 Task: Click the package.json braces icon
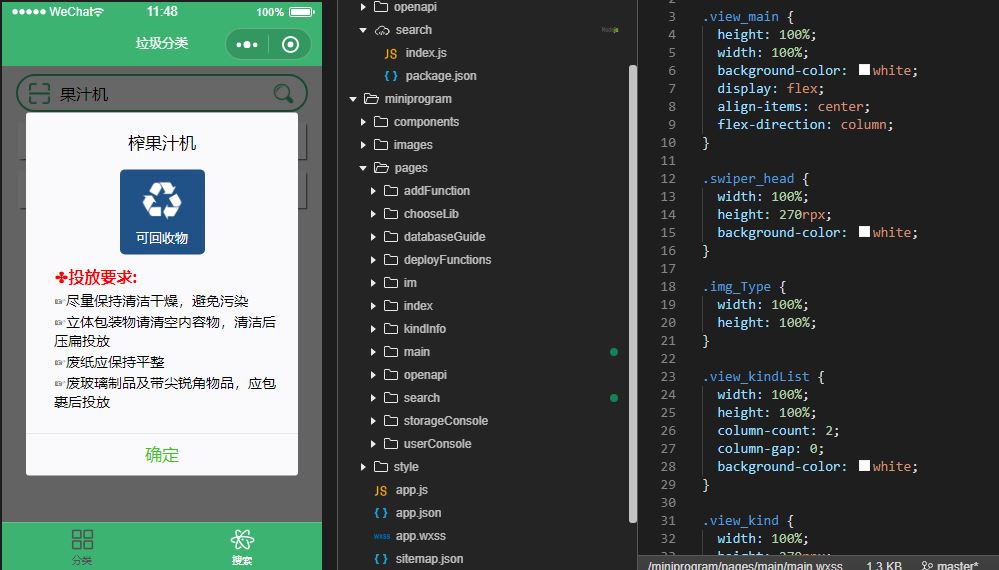pyautogui.click(x=391, y=76)
